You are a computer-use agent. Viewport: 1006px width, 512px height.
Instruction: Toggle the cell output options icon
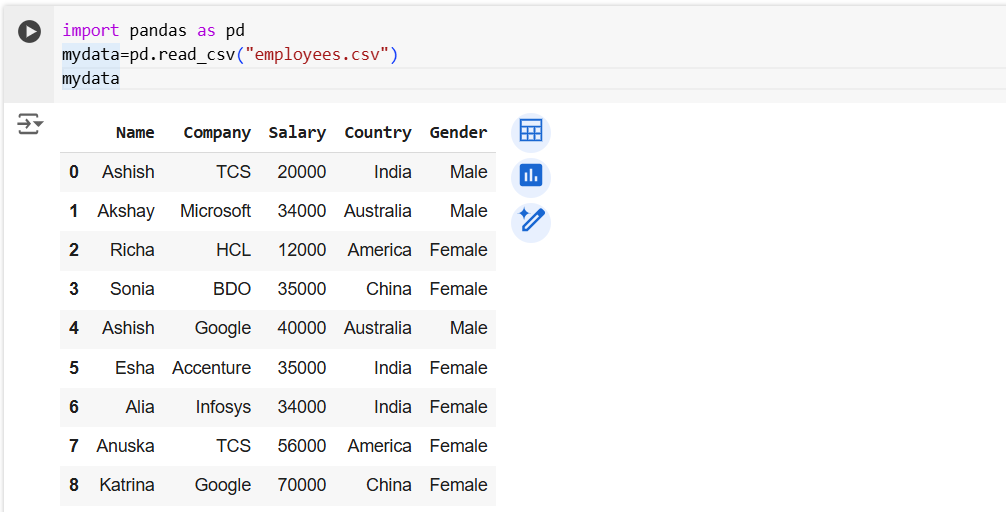(30, 124)
